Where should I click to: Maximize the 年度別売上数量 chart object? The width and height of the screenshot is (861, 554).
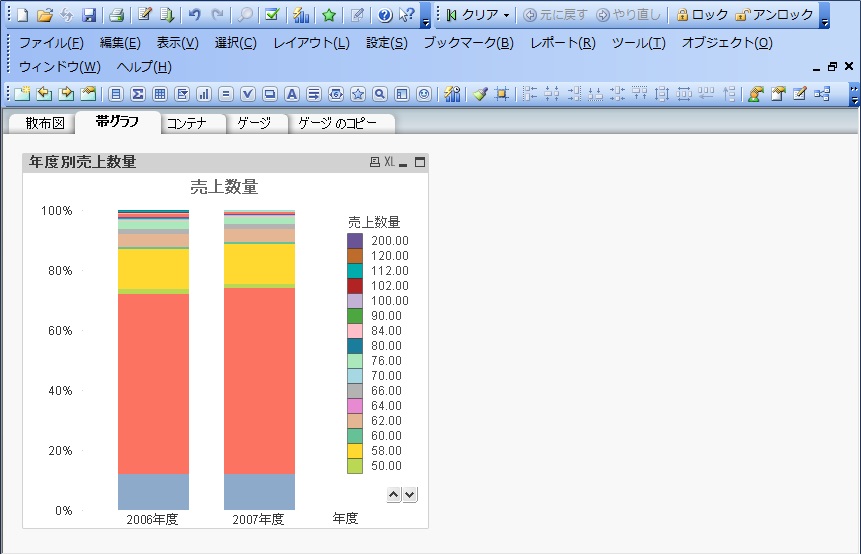click(420, 162)
